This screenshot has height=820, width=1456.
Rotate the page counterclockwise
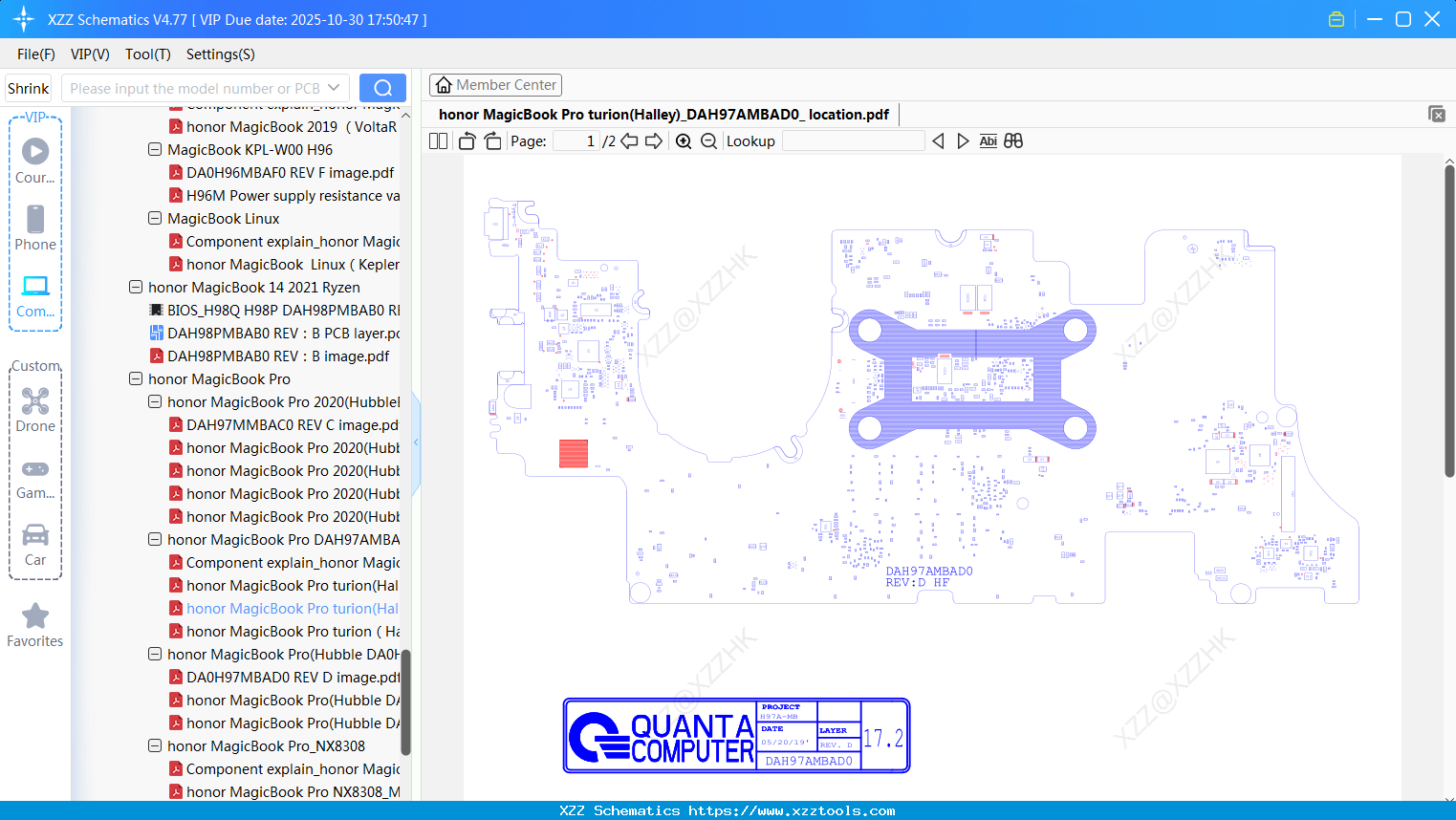[467, 140]
